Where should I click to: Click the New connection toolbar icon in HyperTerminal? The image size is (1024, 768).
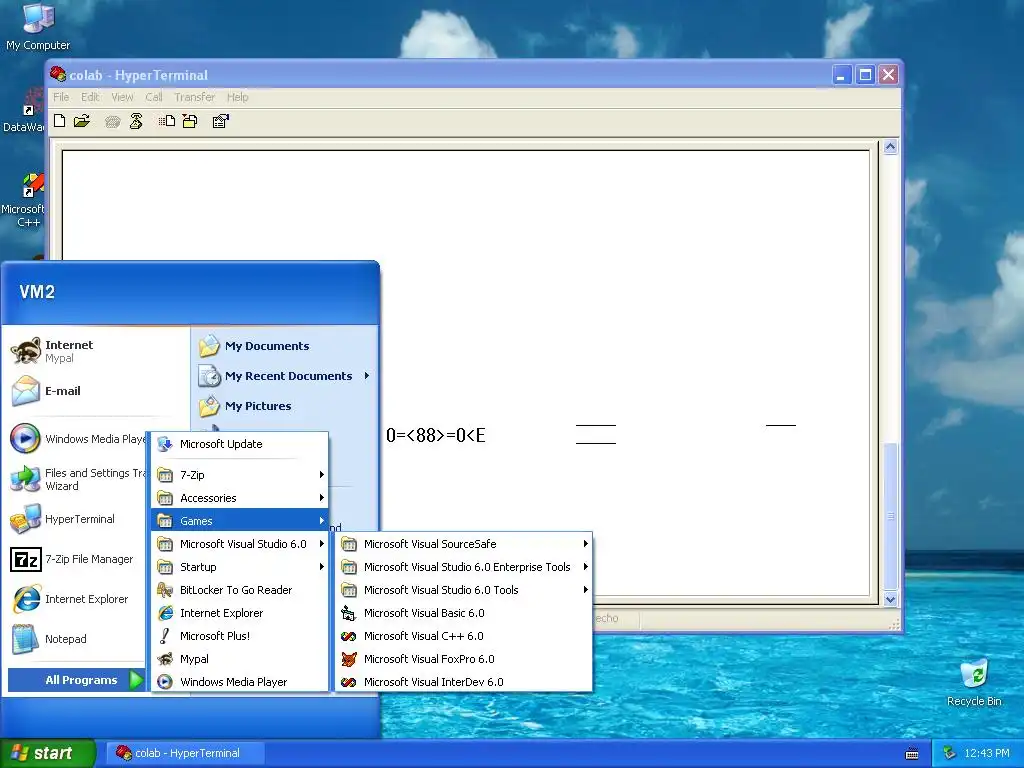pyautogui.click(x=59, y=121)
